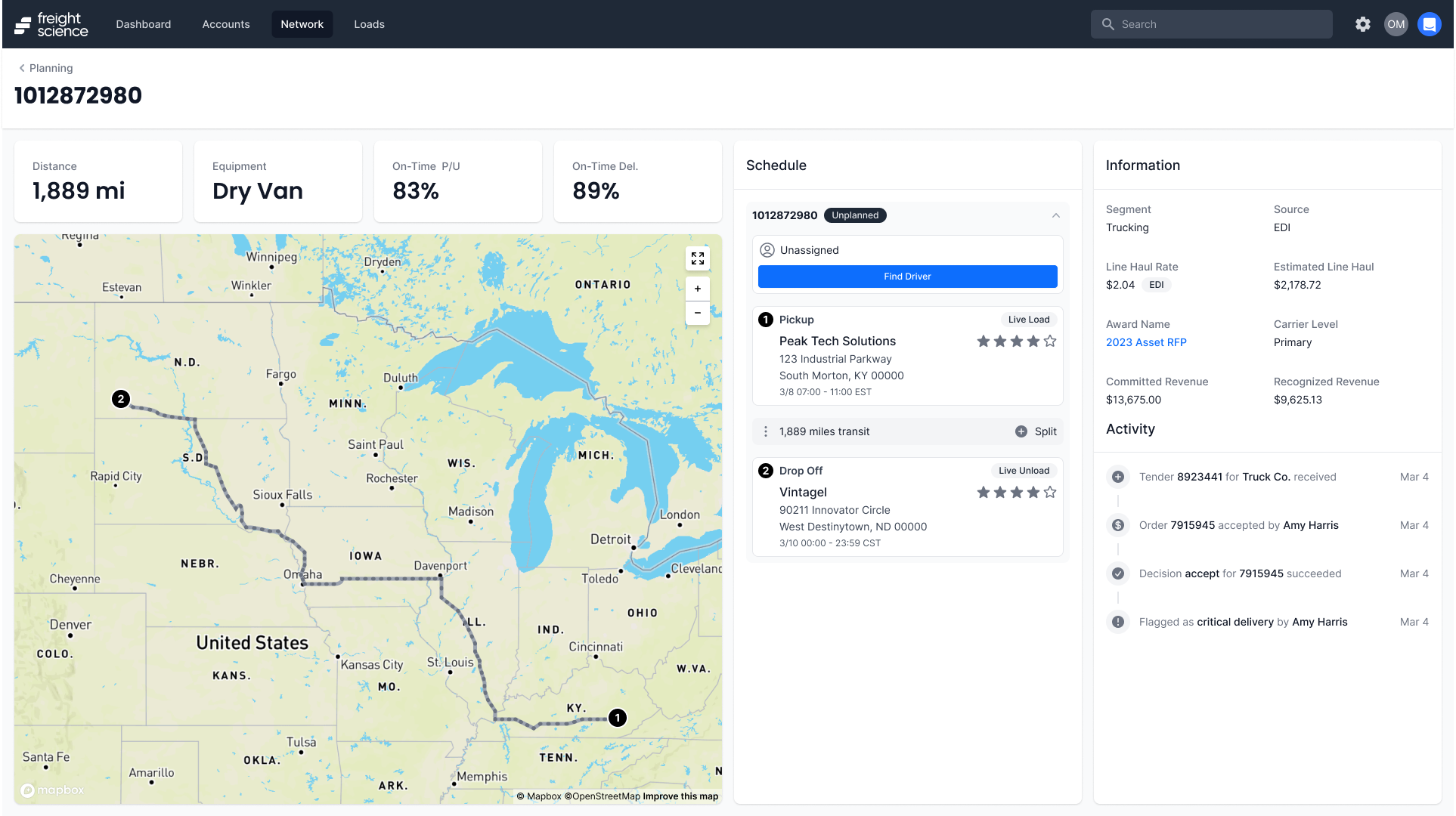Open the 2023 Asset RFP link
Viewport: 1456px width, 816px height.
[1146, 342]
